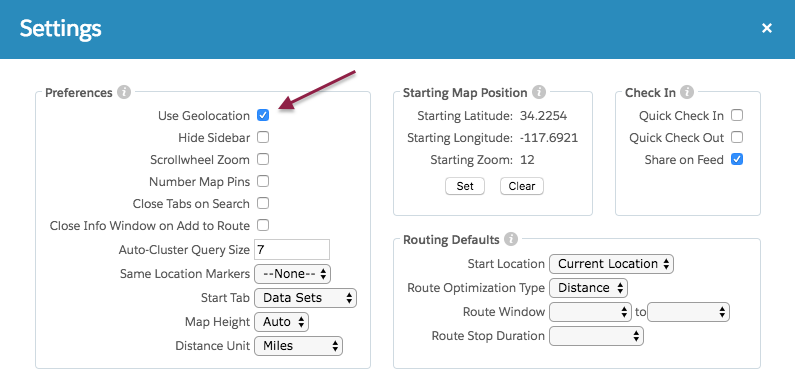This screenshot has width=795, height=371.
Task: Click the Clear map position button
Action: [x=522, y=186]
